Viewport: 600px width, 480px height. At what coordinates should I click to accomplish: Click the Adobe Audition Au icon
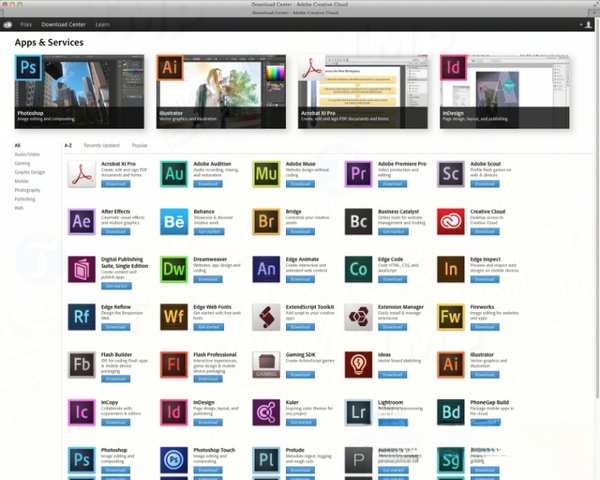(174, 174)
